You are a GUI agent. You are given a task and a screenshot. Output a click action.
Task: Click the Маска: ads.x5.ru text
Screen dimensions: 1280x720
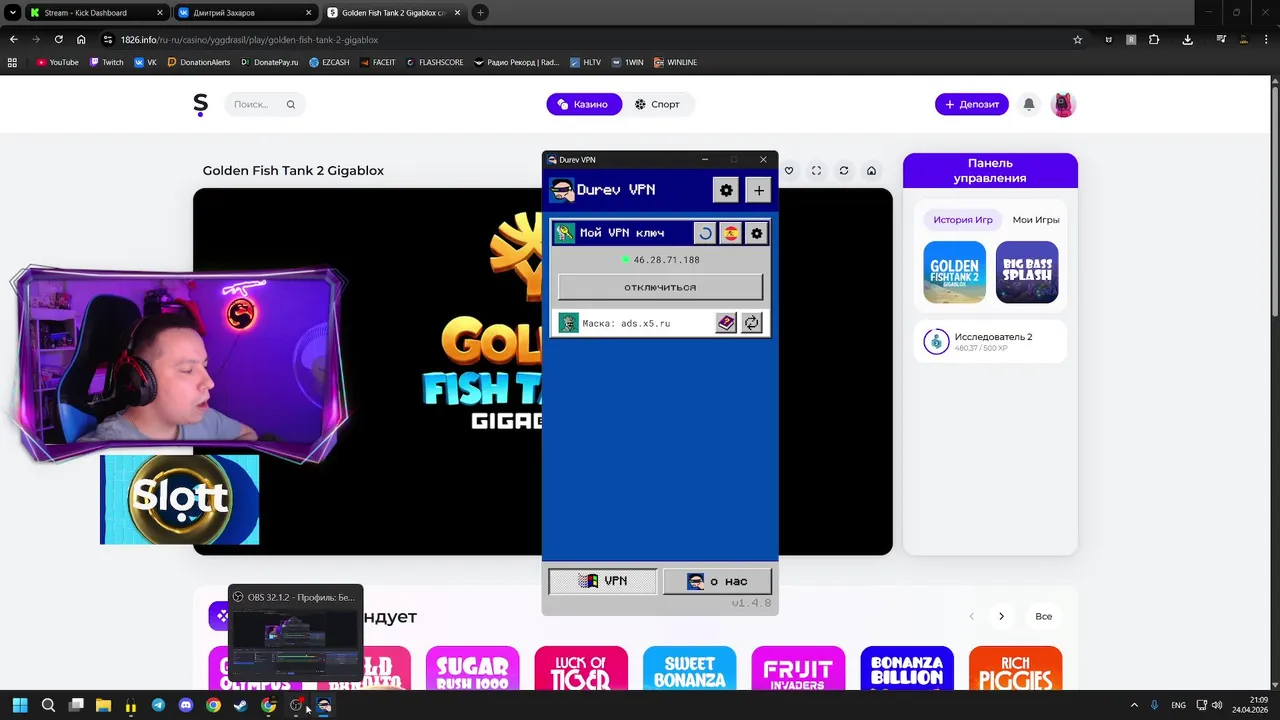(x=626, y=323)
